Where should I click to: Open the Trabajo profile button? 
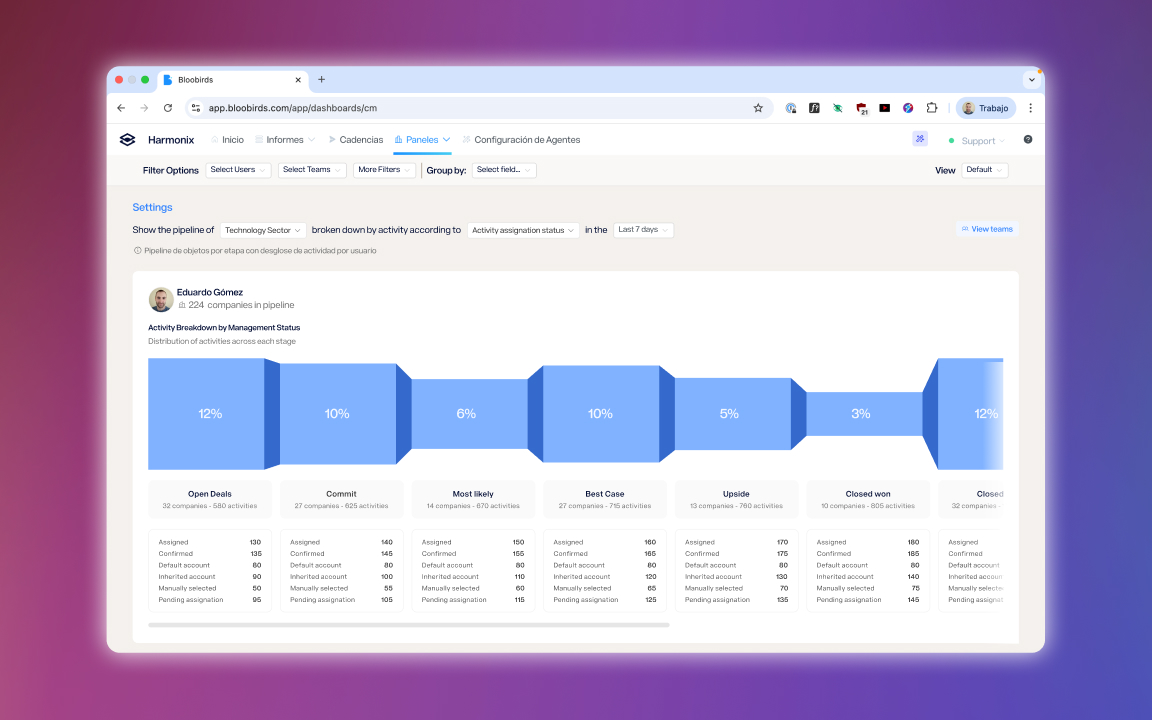pyautogui.click(x=986, y=108)
